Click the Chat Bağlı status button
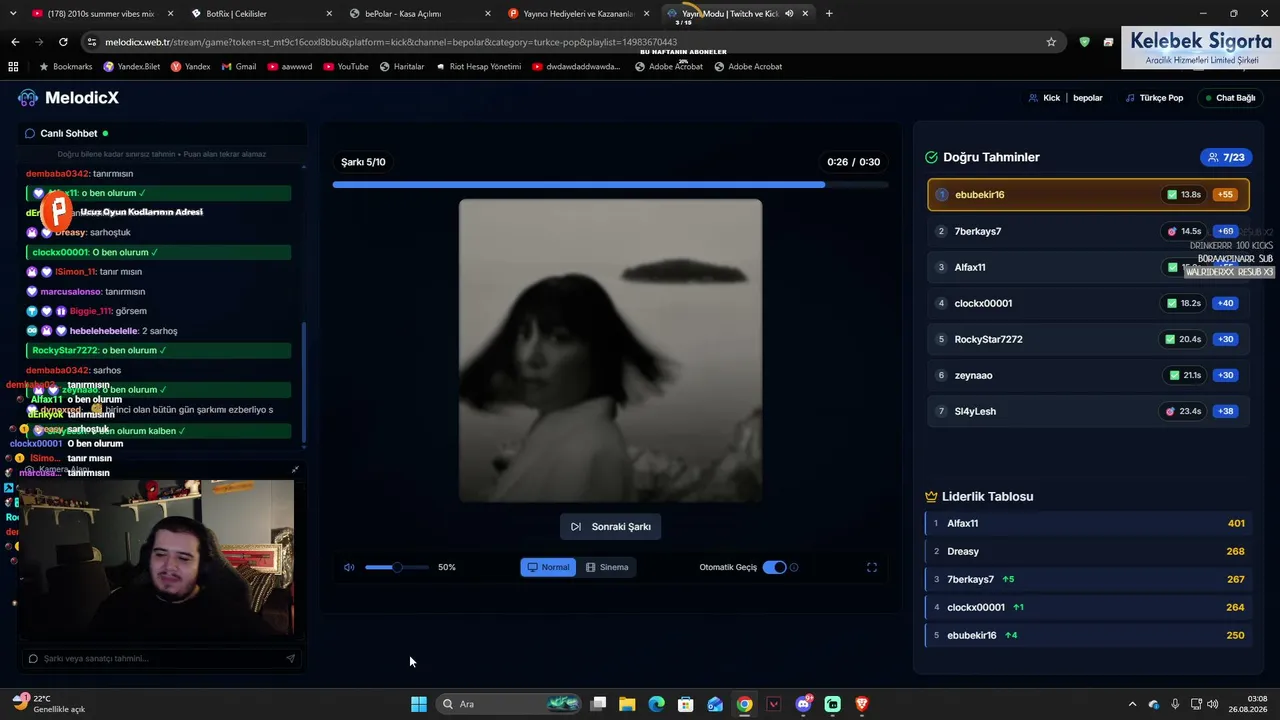Screen dimensions: 1280x720 pyautogui.click(x=1230, y=98)
